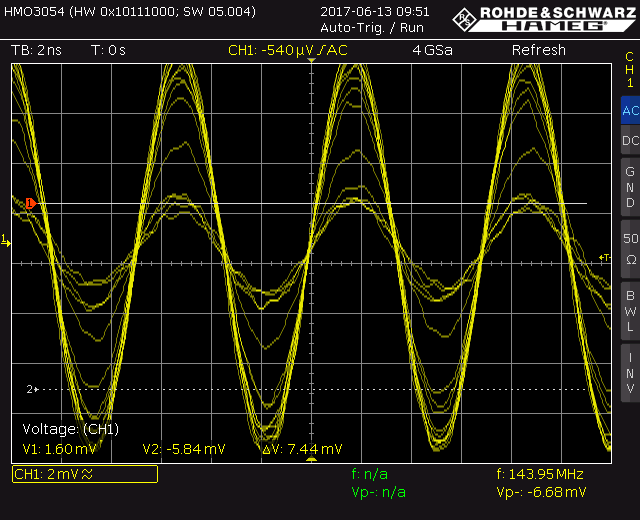The height and width of the screenshot is (520, 640).
Task: Click the Refresh acquisition mode label
Action: (x=538, y=50)
